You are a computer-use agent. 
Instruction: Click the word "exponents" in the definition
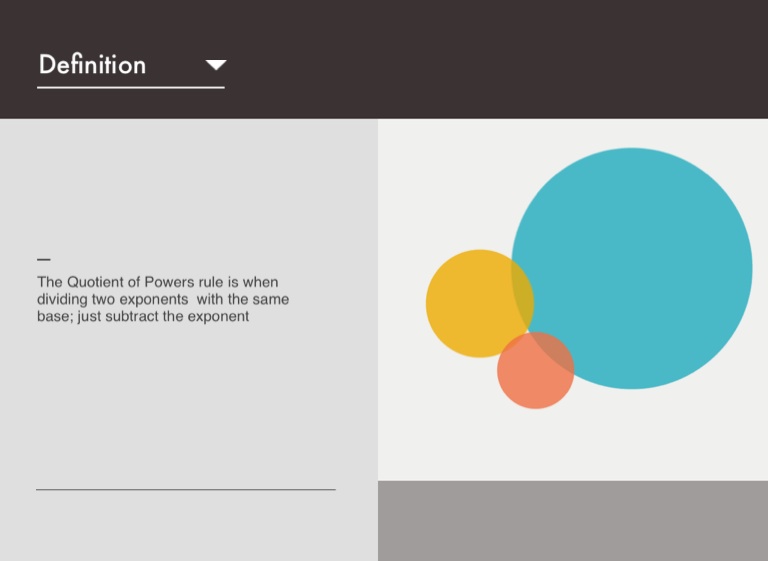coord(148,299)
